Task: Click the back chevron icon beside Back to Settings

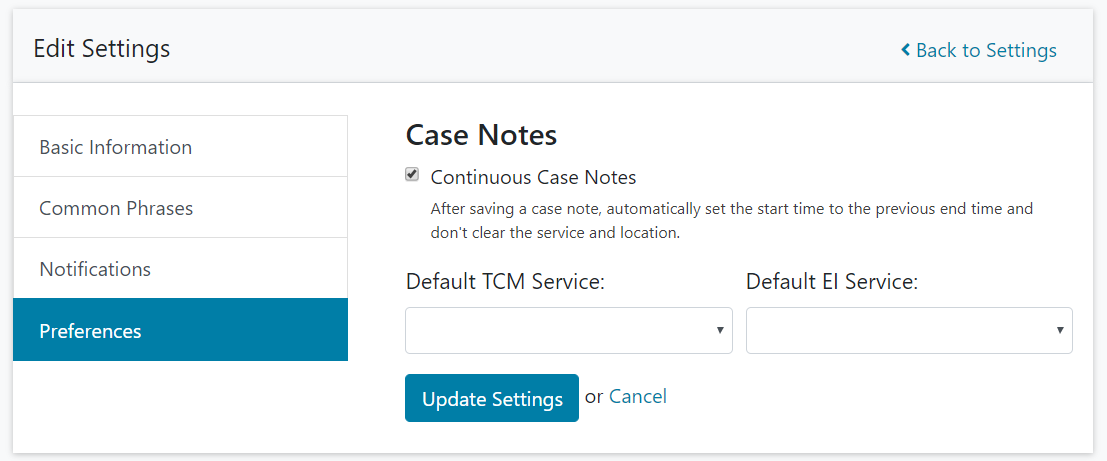Action: (905, 50)
